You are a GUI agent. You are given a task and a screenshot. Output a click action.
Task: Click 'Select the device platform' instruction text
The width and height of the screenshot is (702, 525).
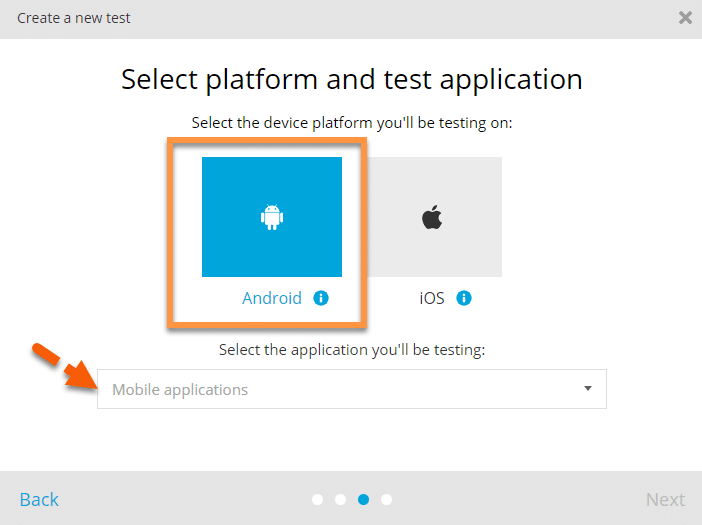click(x=352, y=123)
